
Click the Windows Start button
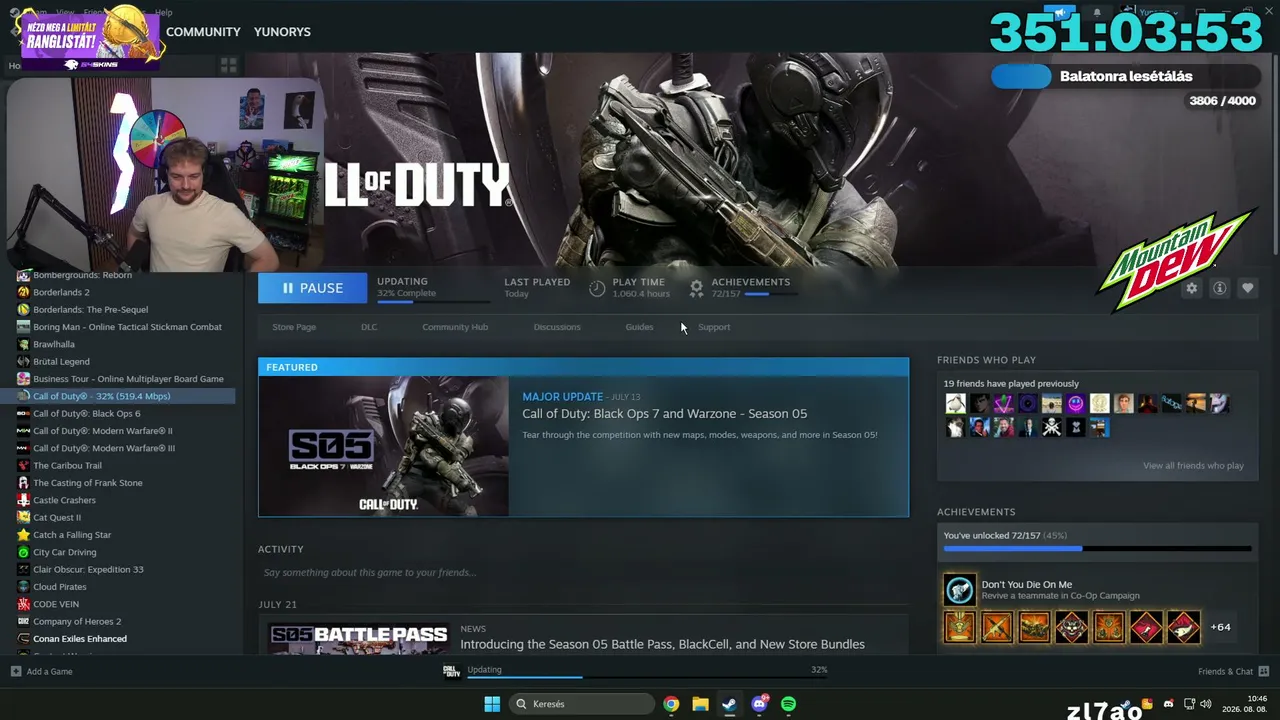[492, 704]
